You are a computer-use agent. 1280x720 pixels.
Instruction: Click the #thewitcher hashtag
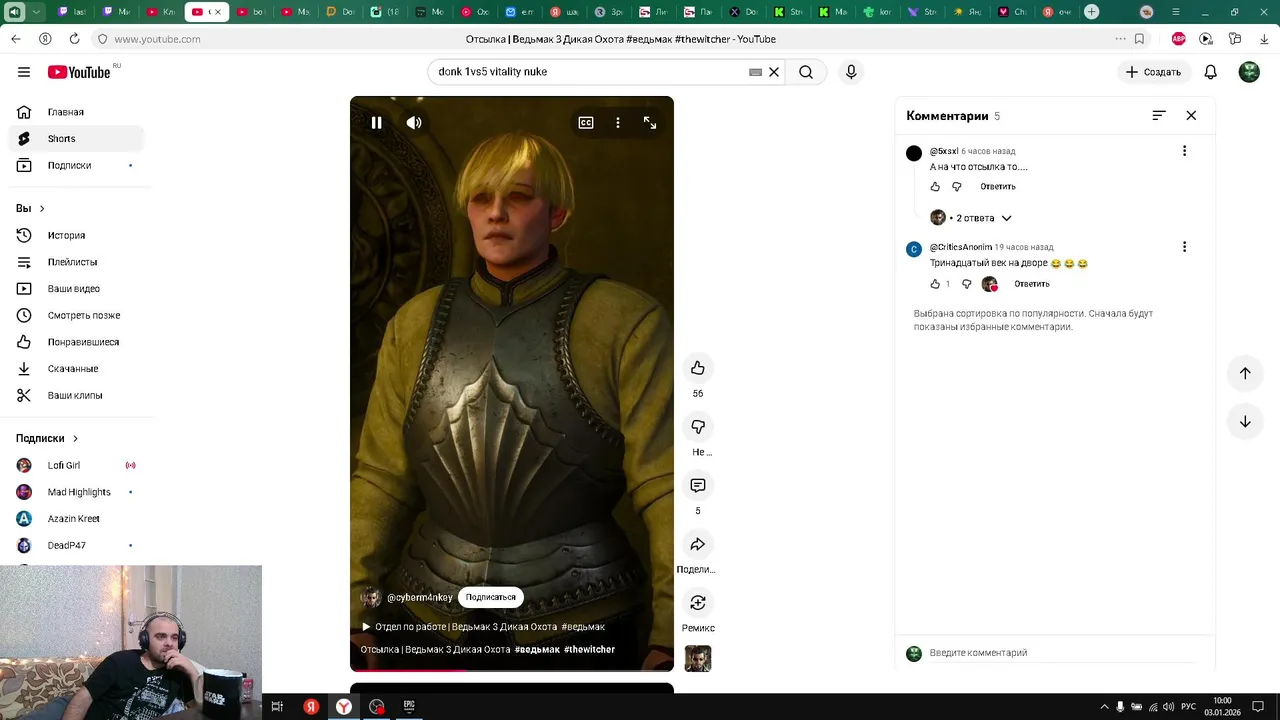pos(589,650)
